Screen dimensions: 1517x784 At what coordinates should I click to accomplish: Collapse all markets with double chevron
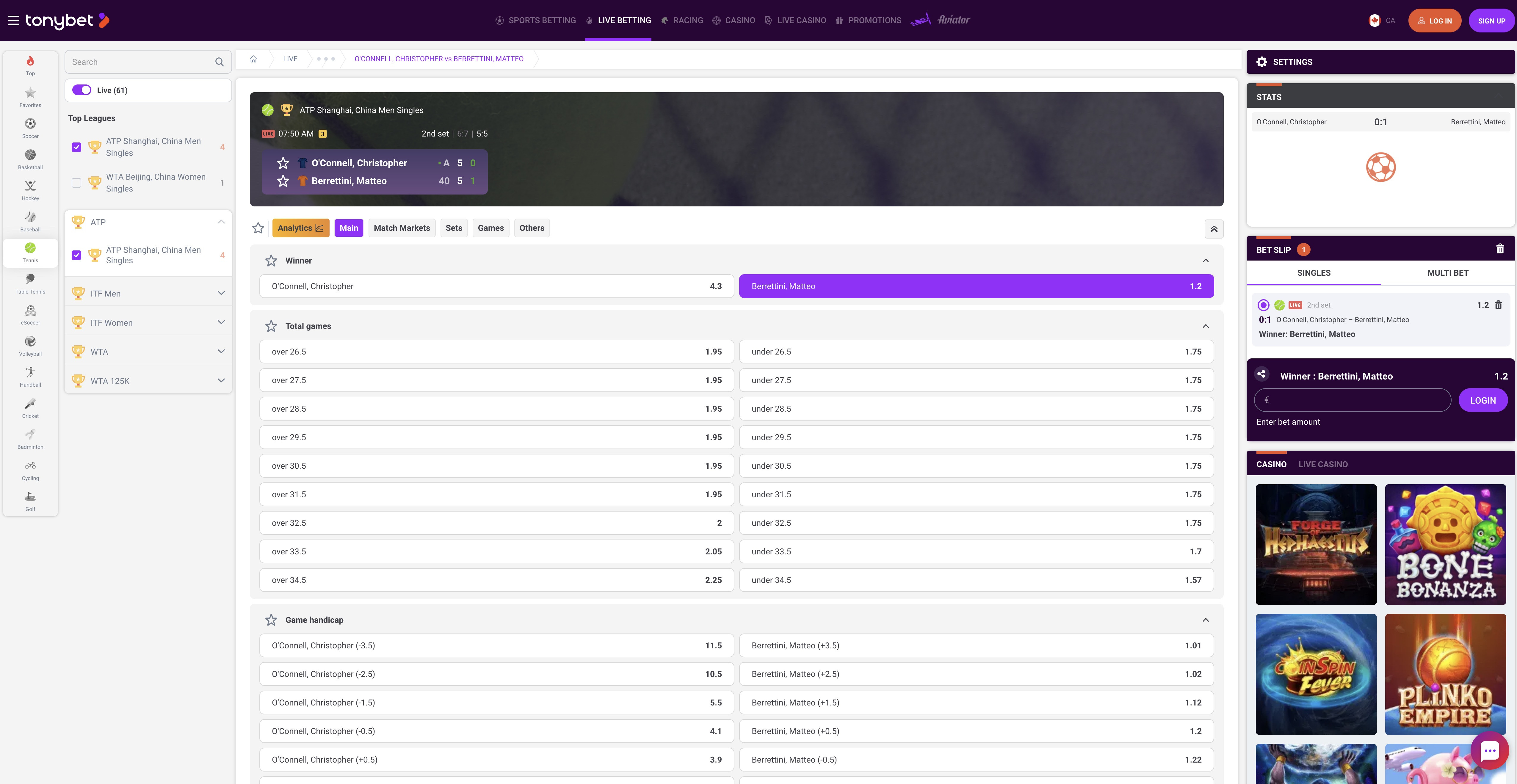pos(1214,228)
